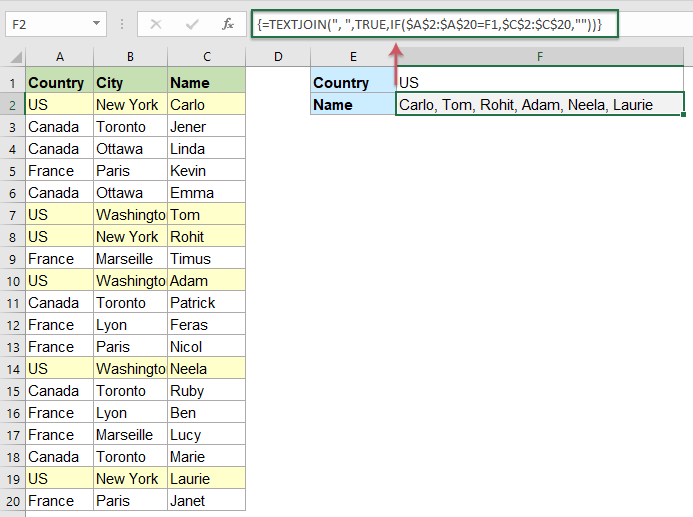Click the fill handle of cell F2
This screenshot has width=693, height=517.
683,114
